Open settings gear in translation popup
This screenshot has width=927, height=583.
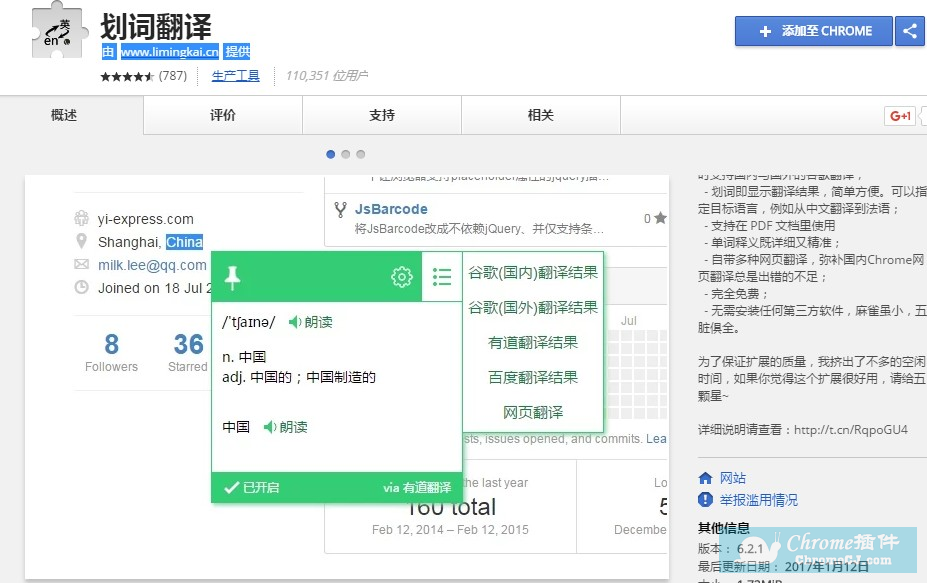tap(402, 277)
